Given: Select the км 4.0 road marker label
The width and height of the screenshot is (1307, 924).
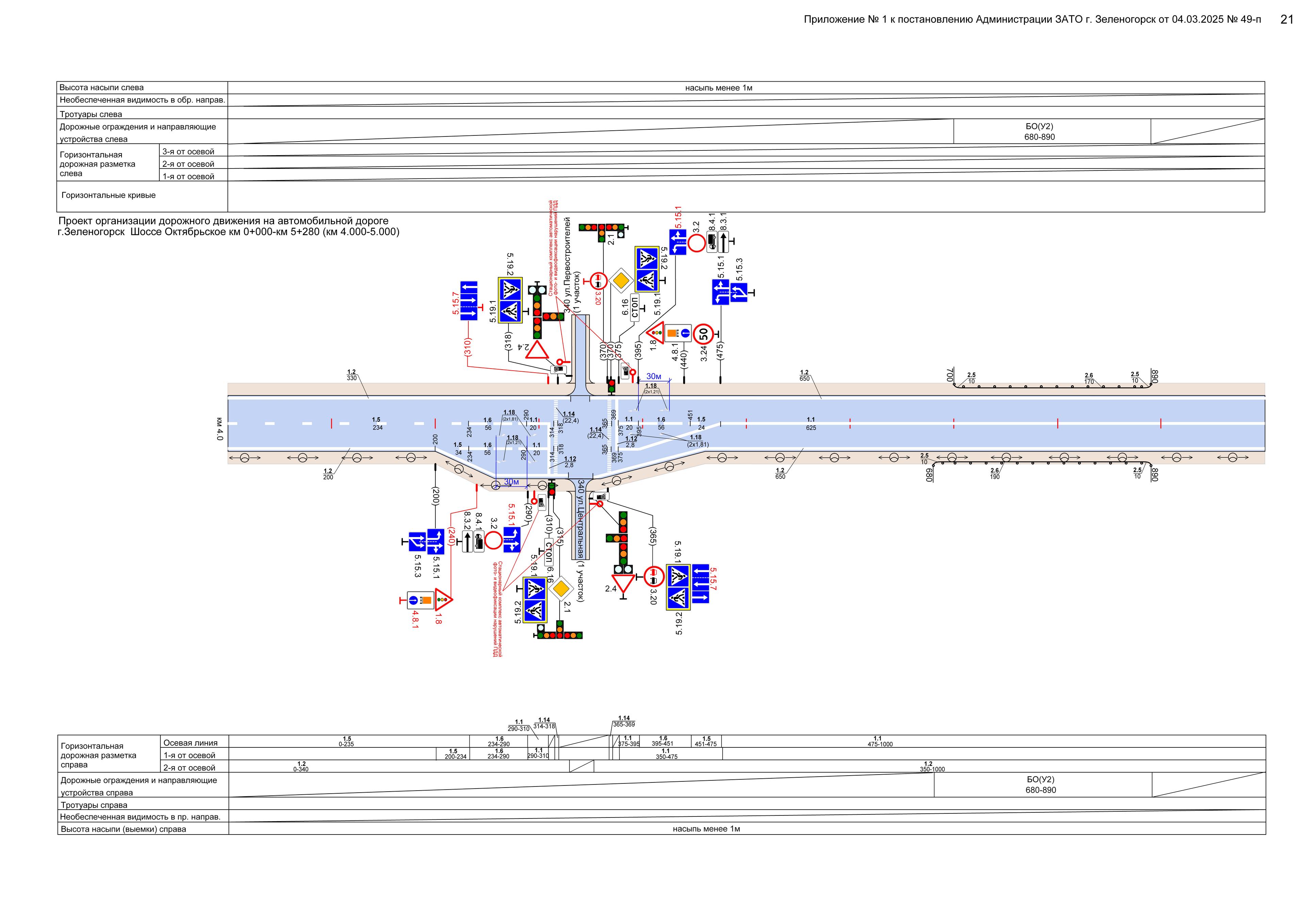Looking at the screenshot, I should [x=220, y=429].
